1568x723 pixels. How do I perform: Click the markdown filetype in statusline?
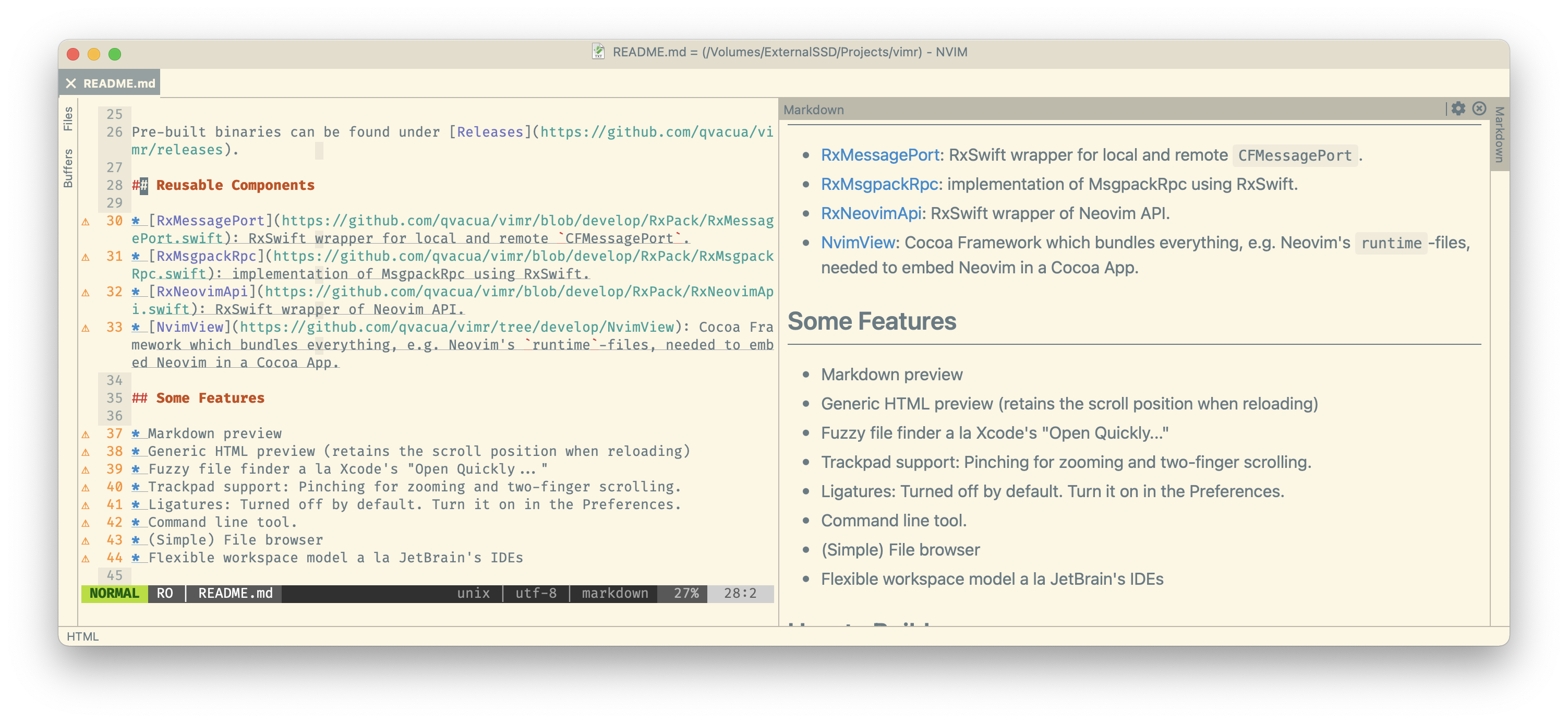[614, 594]
